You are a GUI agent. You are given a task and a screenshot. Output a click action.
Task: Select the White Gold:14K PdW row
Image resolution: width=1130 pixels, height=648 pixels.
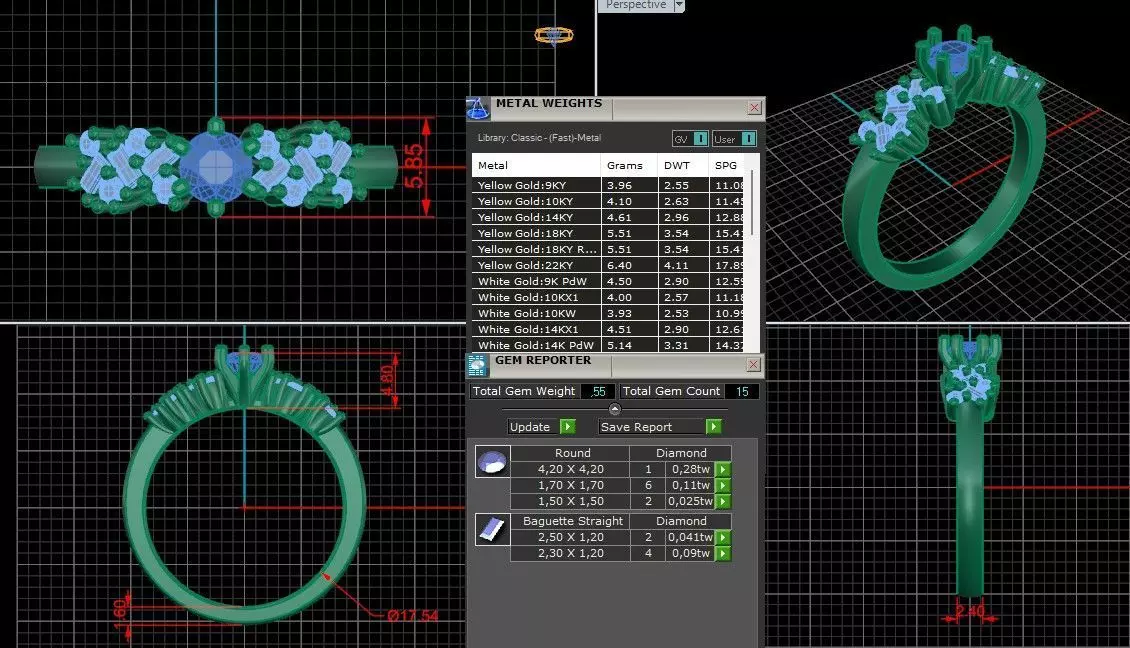(x=608, y=345)
